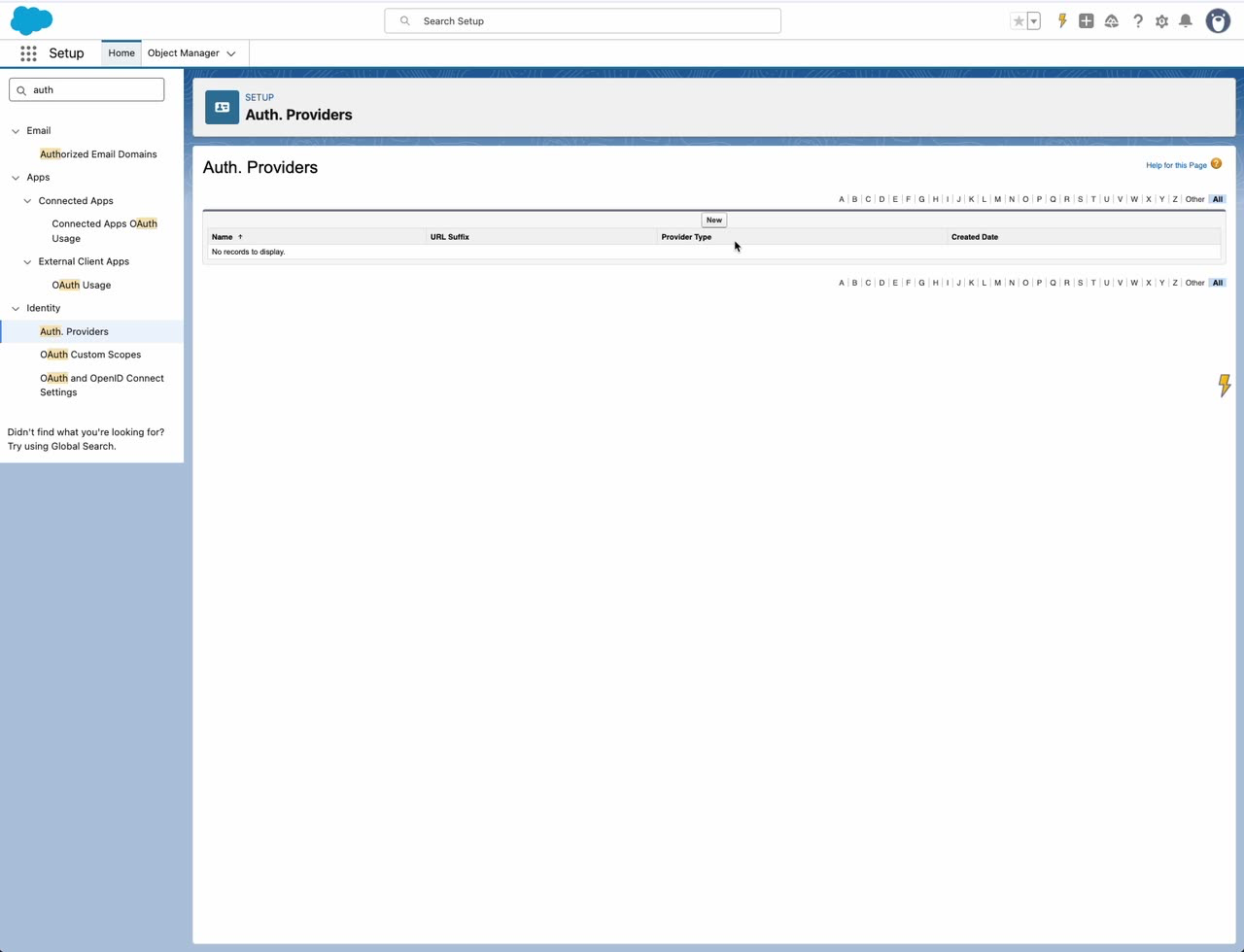Viewport: 1244px width, 952px height.
Task: Select All in bottom alphabet bar
Action: tap(1217, 283)
